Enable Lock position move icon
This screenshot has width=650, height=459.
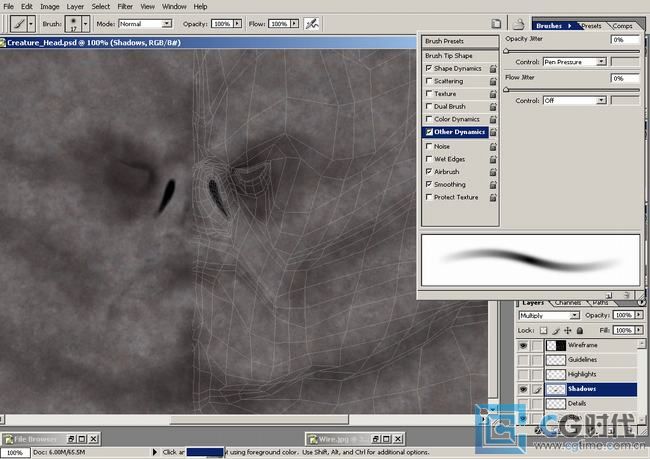click(x=568, y=330)
